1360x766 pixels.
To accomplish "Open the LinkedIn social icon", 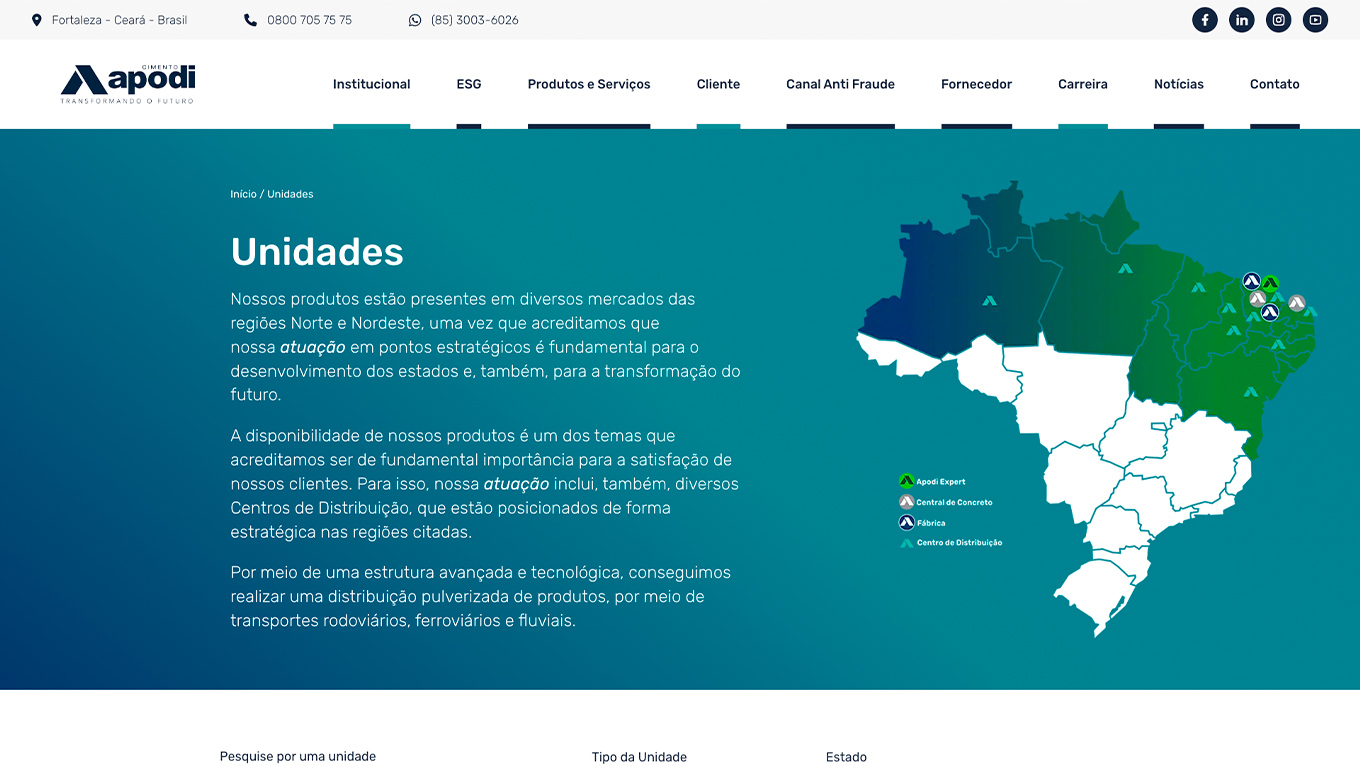I will (x=1242, y=20).
